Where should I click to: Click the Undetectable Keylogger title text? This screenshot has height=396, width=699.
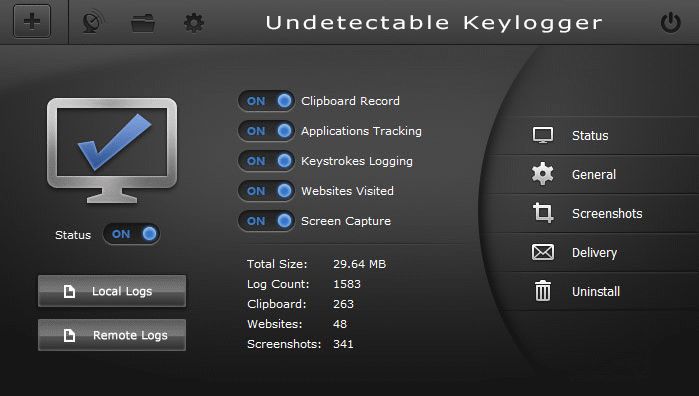coord(434,23)
